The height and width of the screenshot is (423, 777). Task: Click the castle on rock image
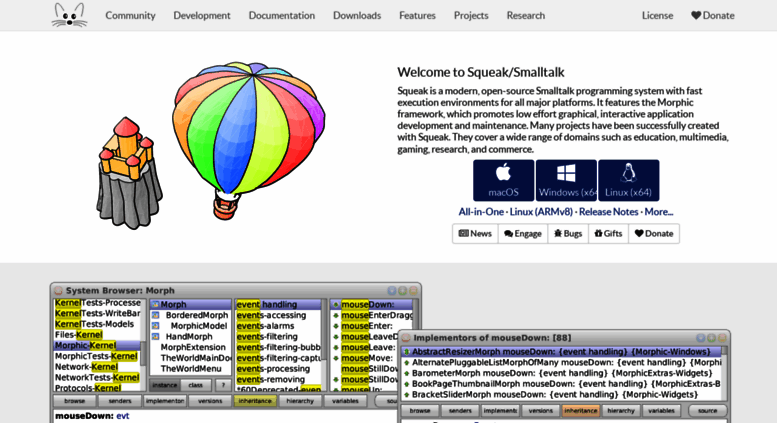pyautogui.click(x=128, y=173)
